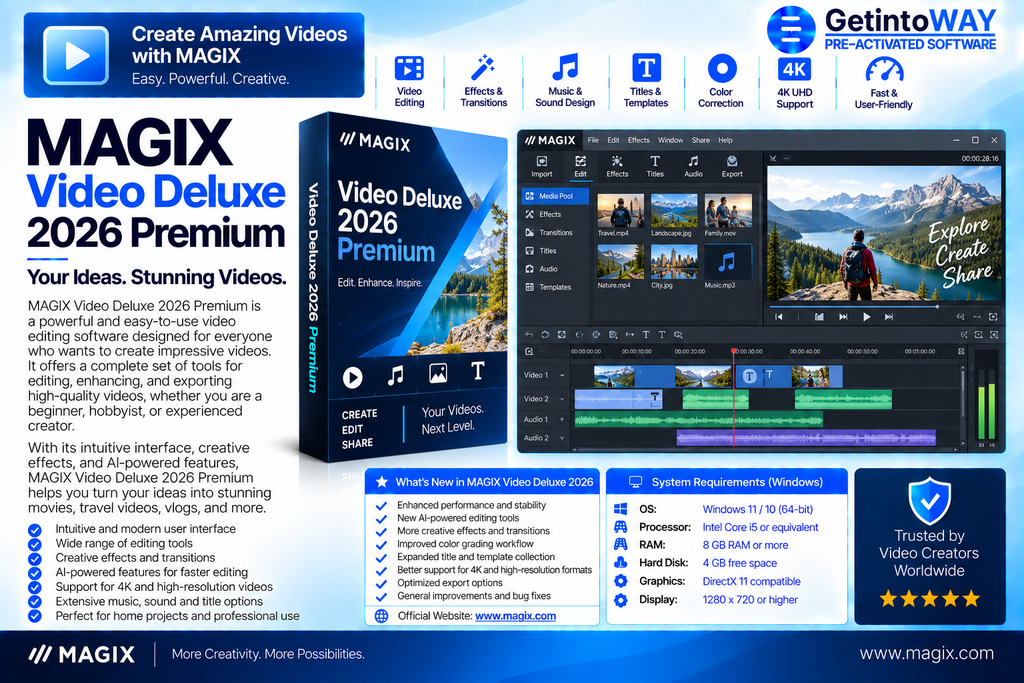Select the City.jpg thumbnail
Viewport: 1024px width, 683px height.
tap(674, 262)
